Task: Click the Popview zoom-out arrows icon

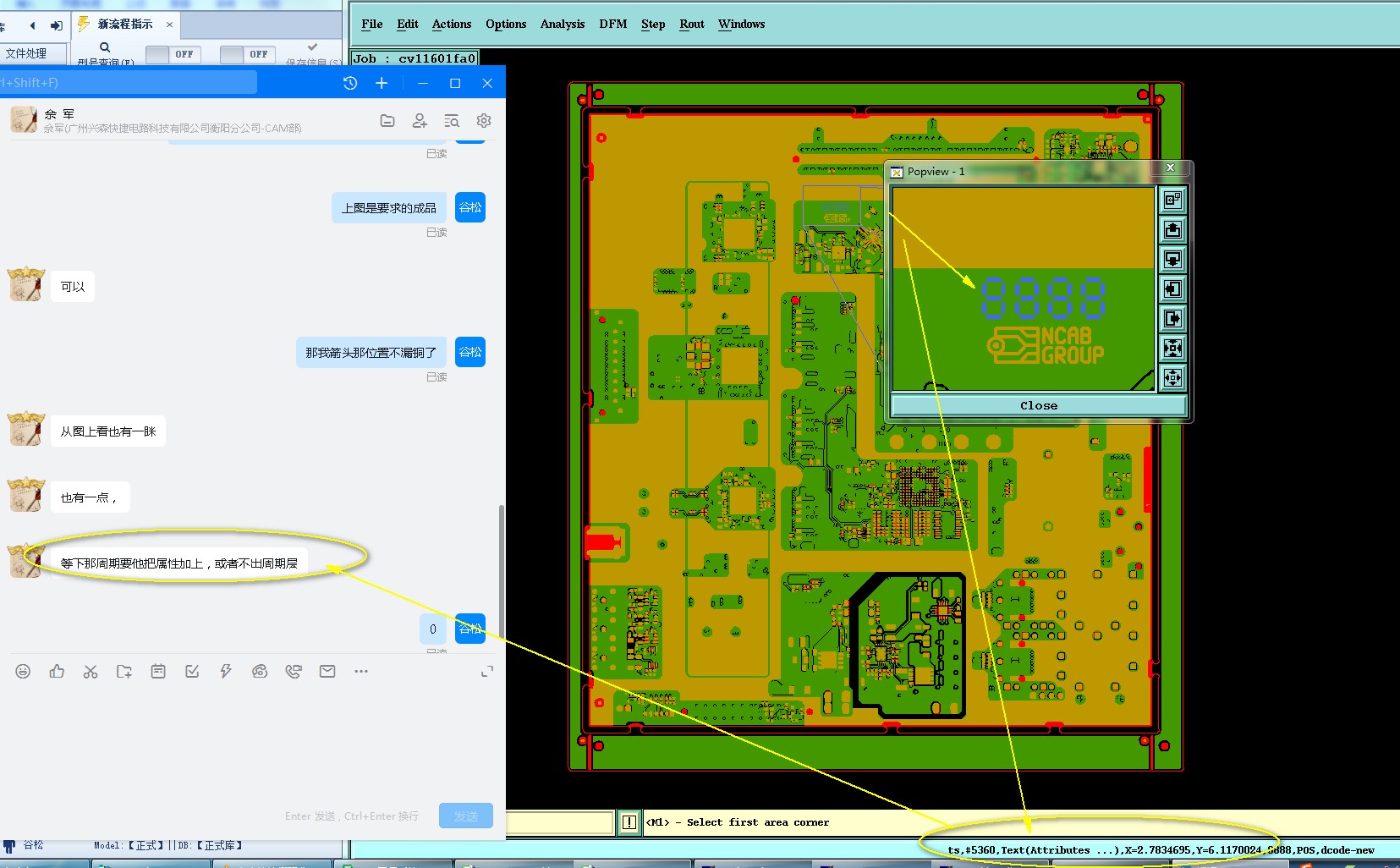Action: coord(1172,378)
